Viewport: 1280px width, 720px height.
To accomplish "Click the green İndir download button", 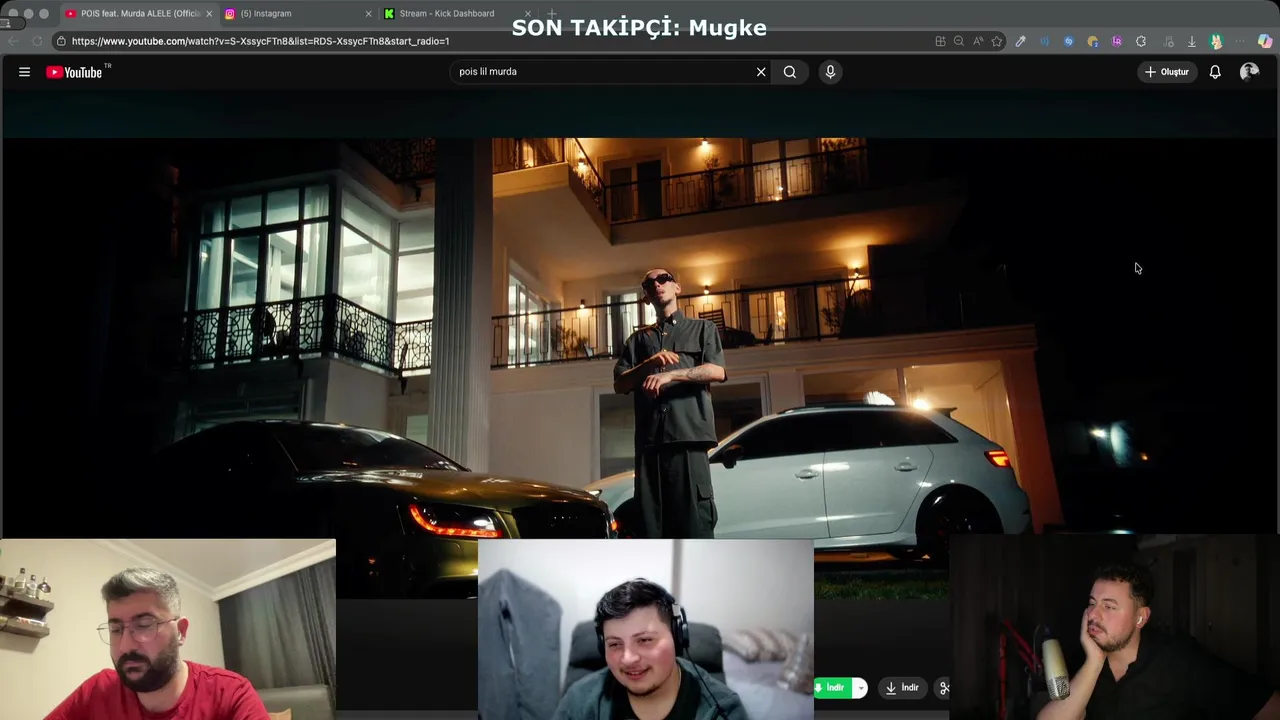I will tap(832, 688).
